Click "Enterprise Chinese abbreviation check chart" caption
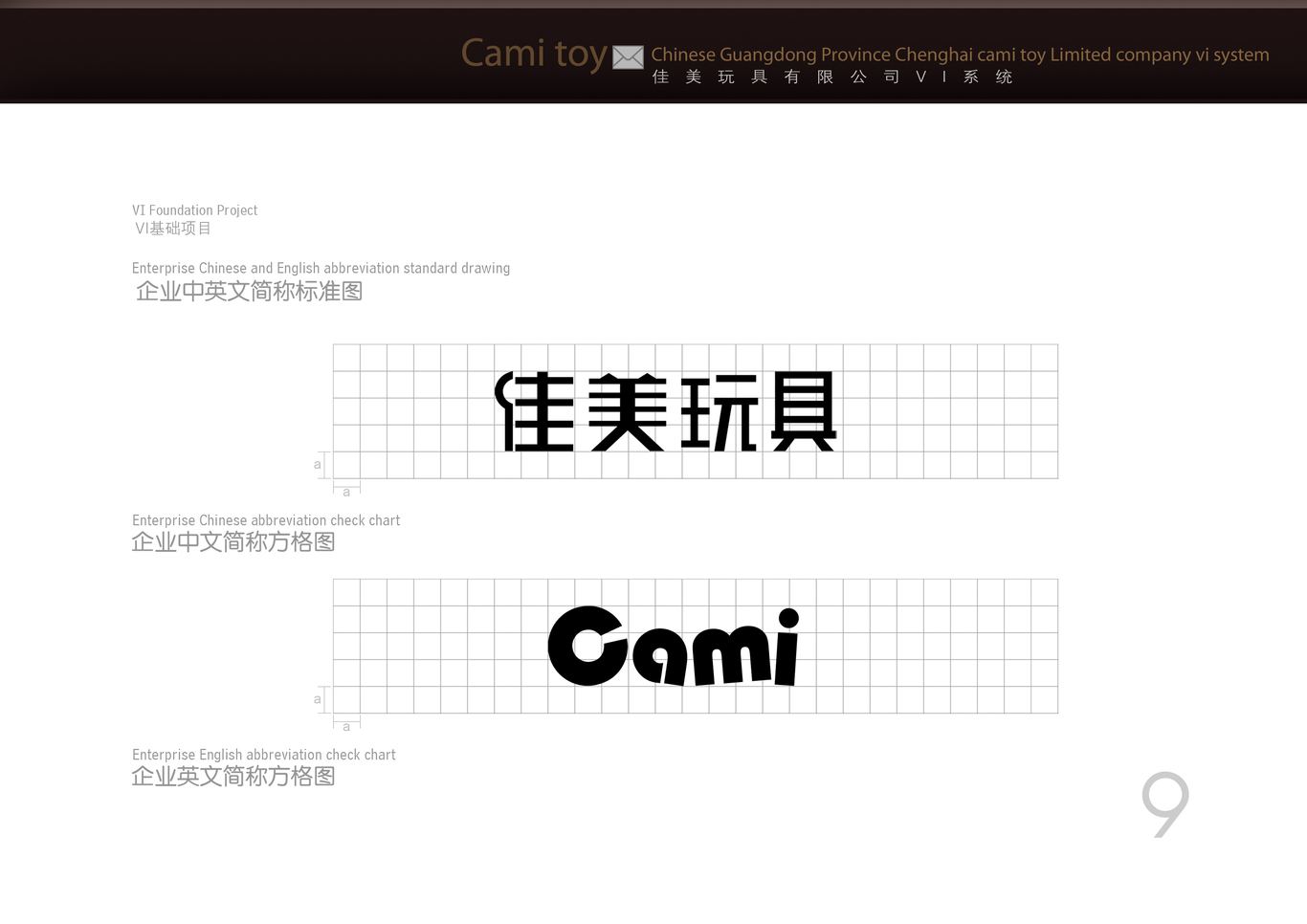The height and width of the screenshot is (924, 1307). click(x=266, y=521)
